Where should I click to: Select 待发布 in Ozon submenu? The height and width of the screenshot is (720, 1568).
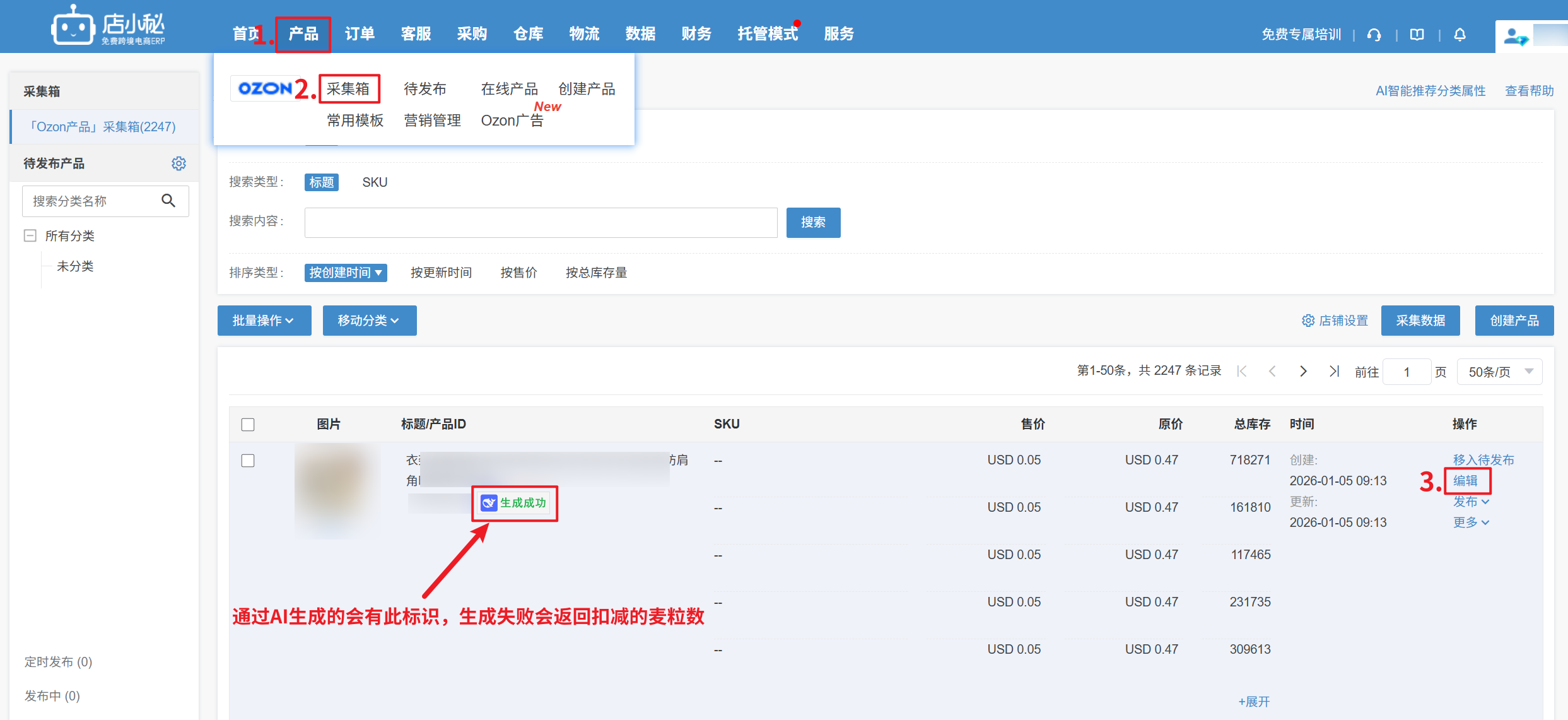424,89
